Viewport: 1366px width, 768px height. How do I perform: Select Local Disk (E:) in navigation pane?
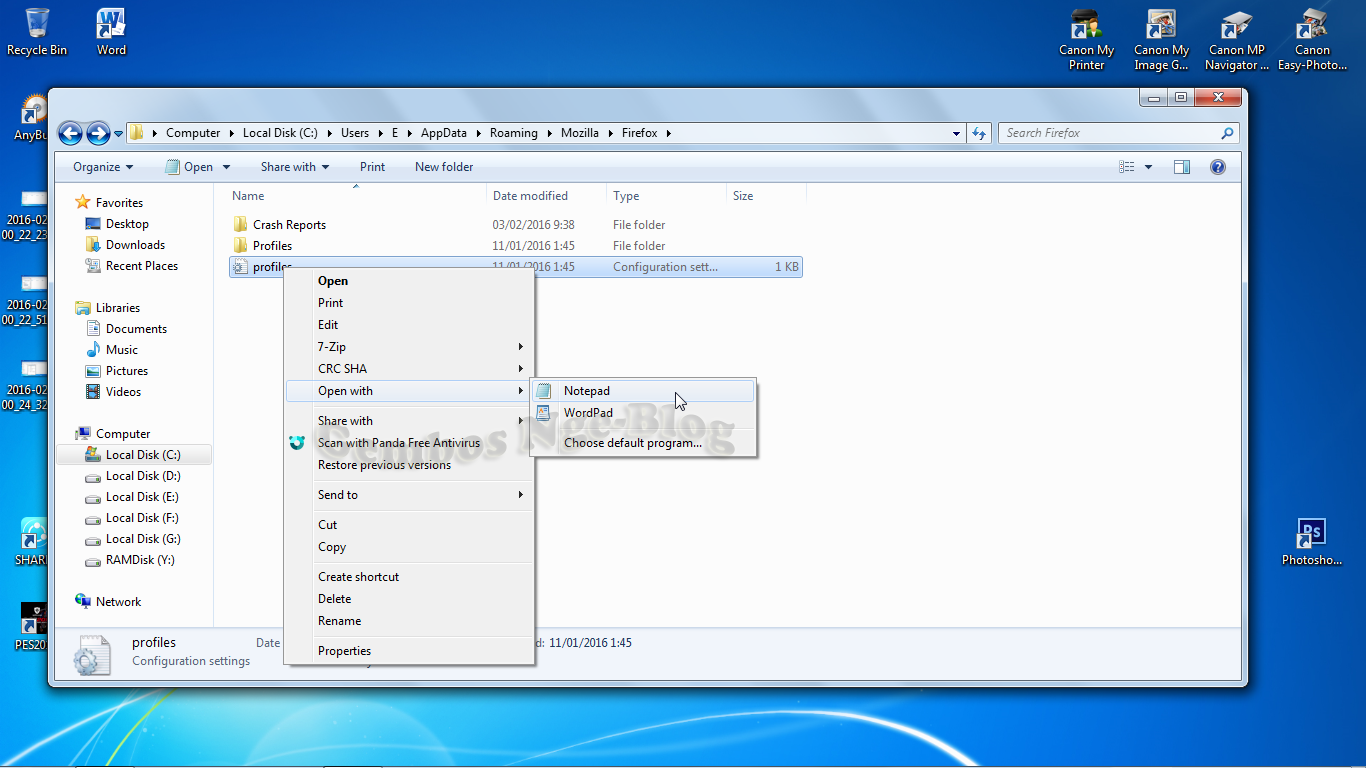coord(142,497)
